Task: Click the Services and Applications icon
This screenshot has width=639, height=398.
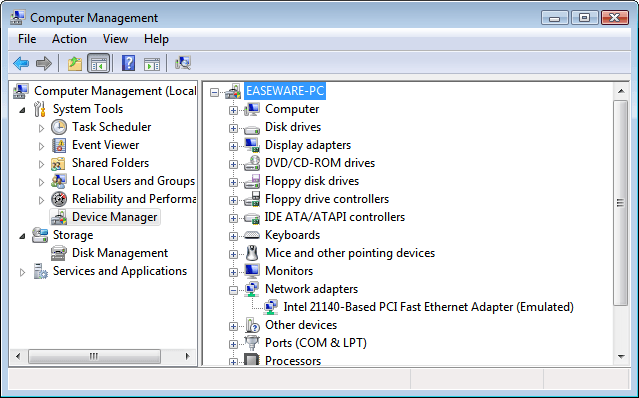Action: (x=40, y=271)
